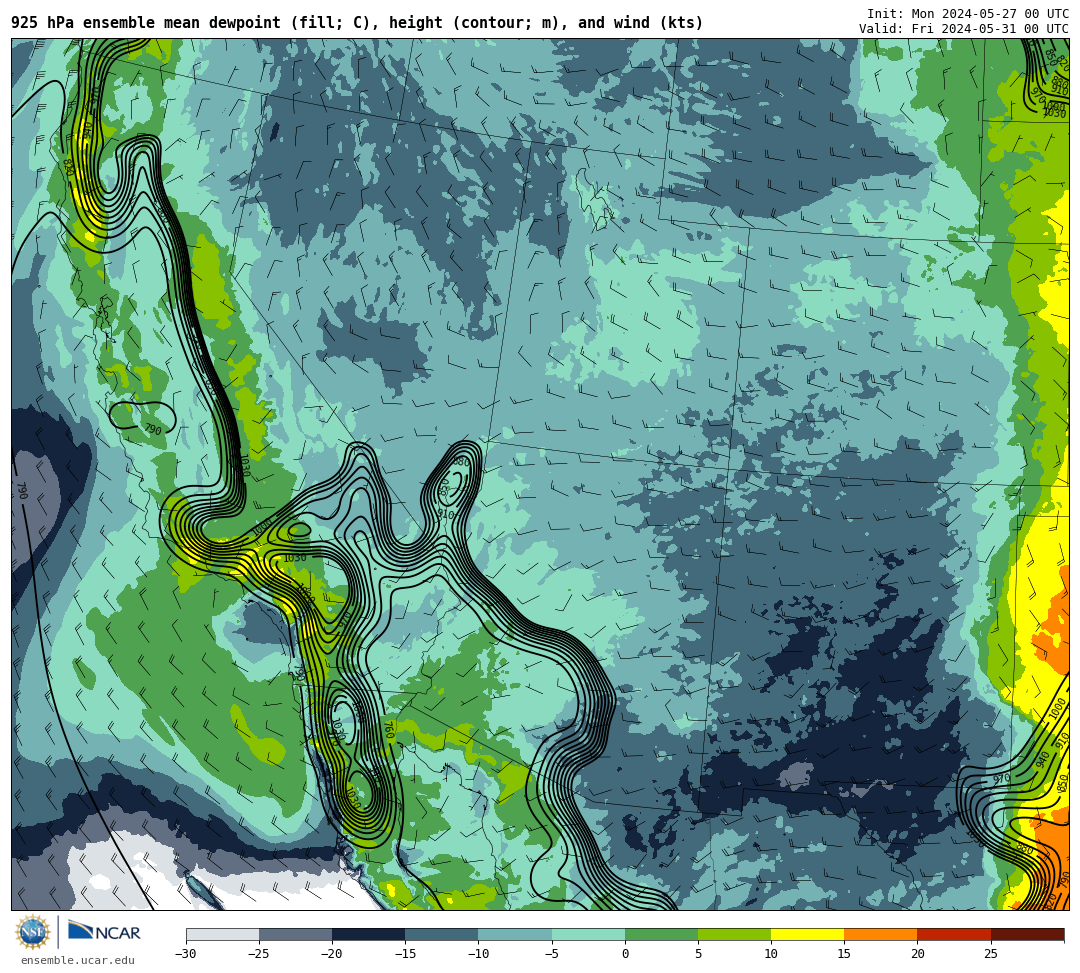Viewport: 1080px width, 973px height.
Task: Click the -5 to 0 mint green colorbar segment
Action: pos(588,934)
